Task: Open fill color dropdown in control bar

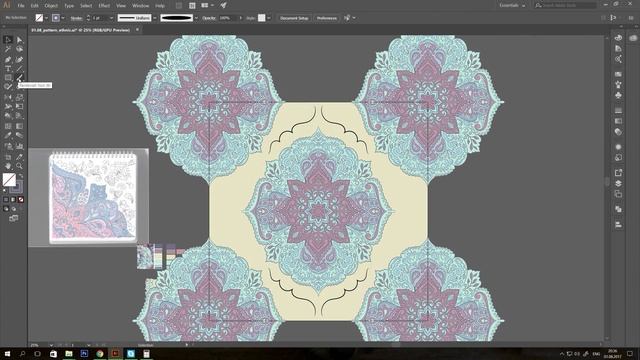Action: pos(47,18)
